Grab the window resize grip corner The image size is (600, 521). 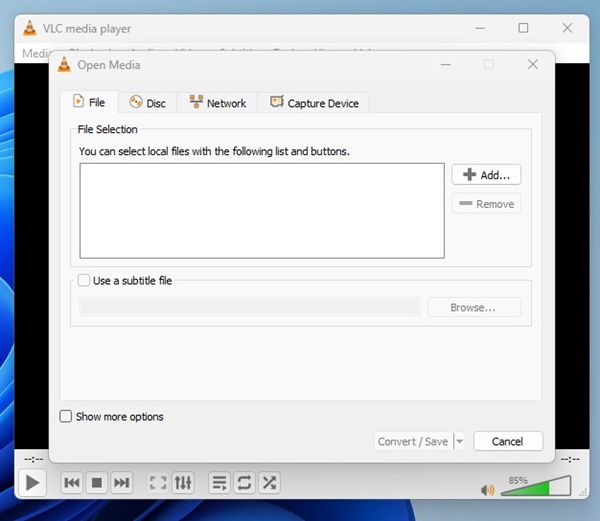point(584,493)
